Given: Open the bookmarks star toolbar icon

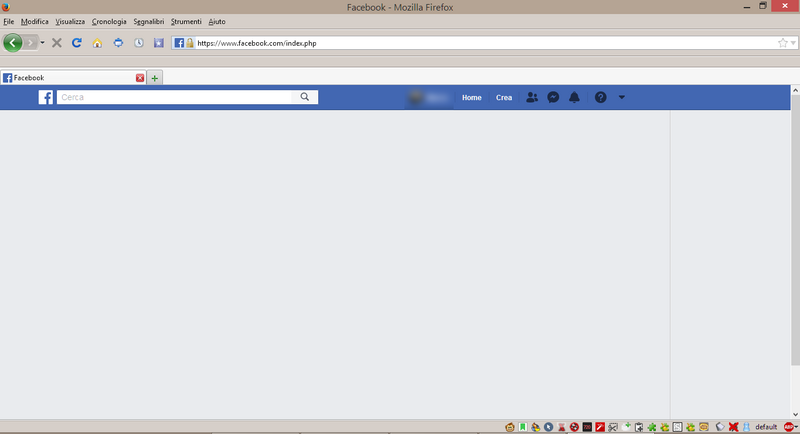Looking at the screenshot, I should [x=159, y=43].
